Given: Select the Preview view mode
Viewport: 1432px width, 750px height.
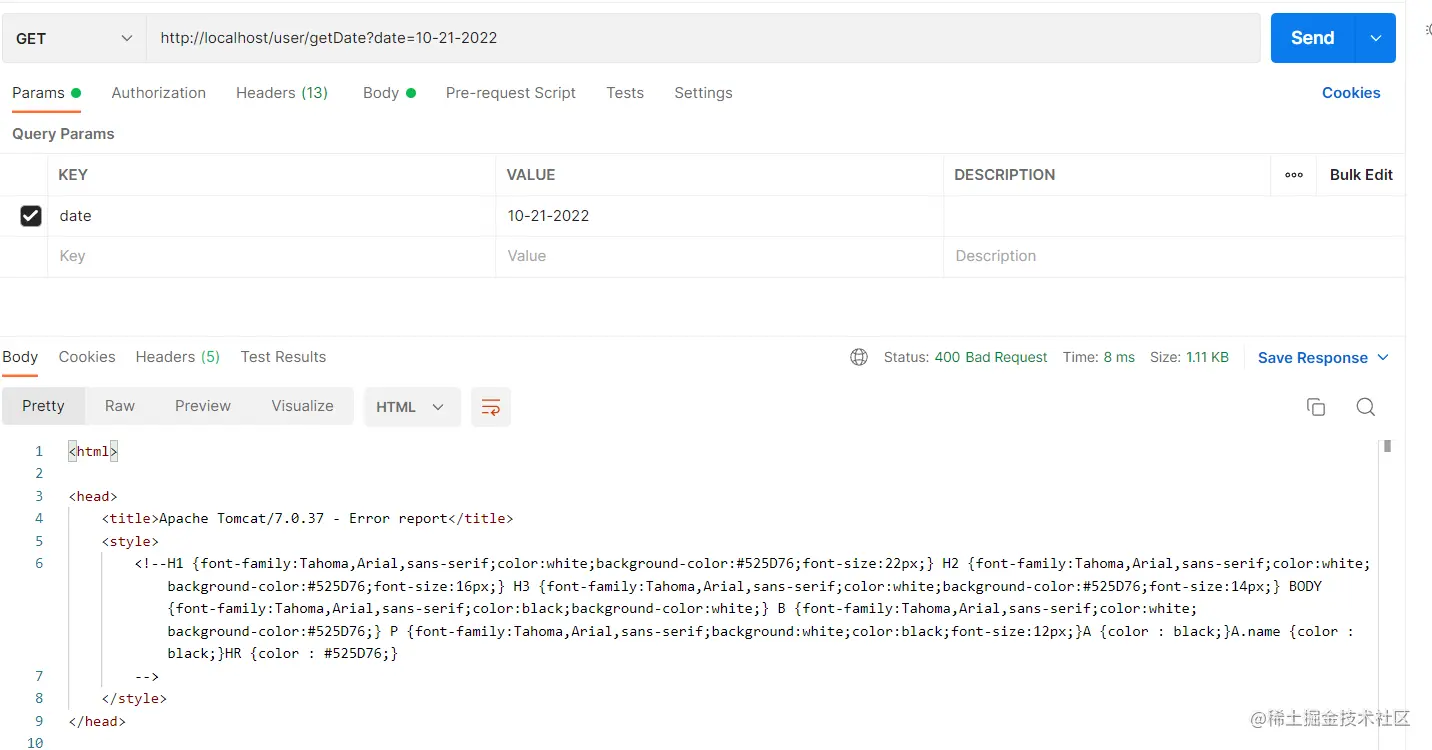Looking at the screenshot, I should pos(203,406).
